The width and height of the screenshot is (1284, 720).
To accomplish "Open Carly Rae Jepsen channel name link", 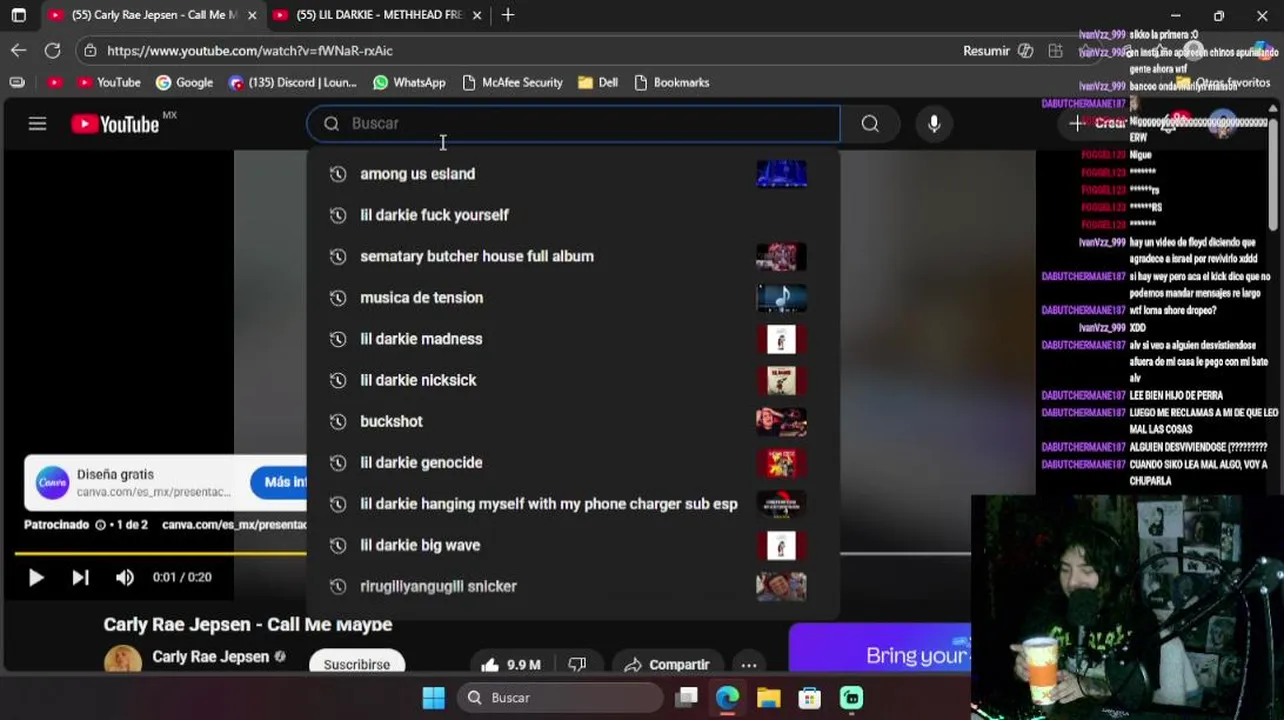I will pos(211,657).
